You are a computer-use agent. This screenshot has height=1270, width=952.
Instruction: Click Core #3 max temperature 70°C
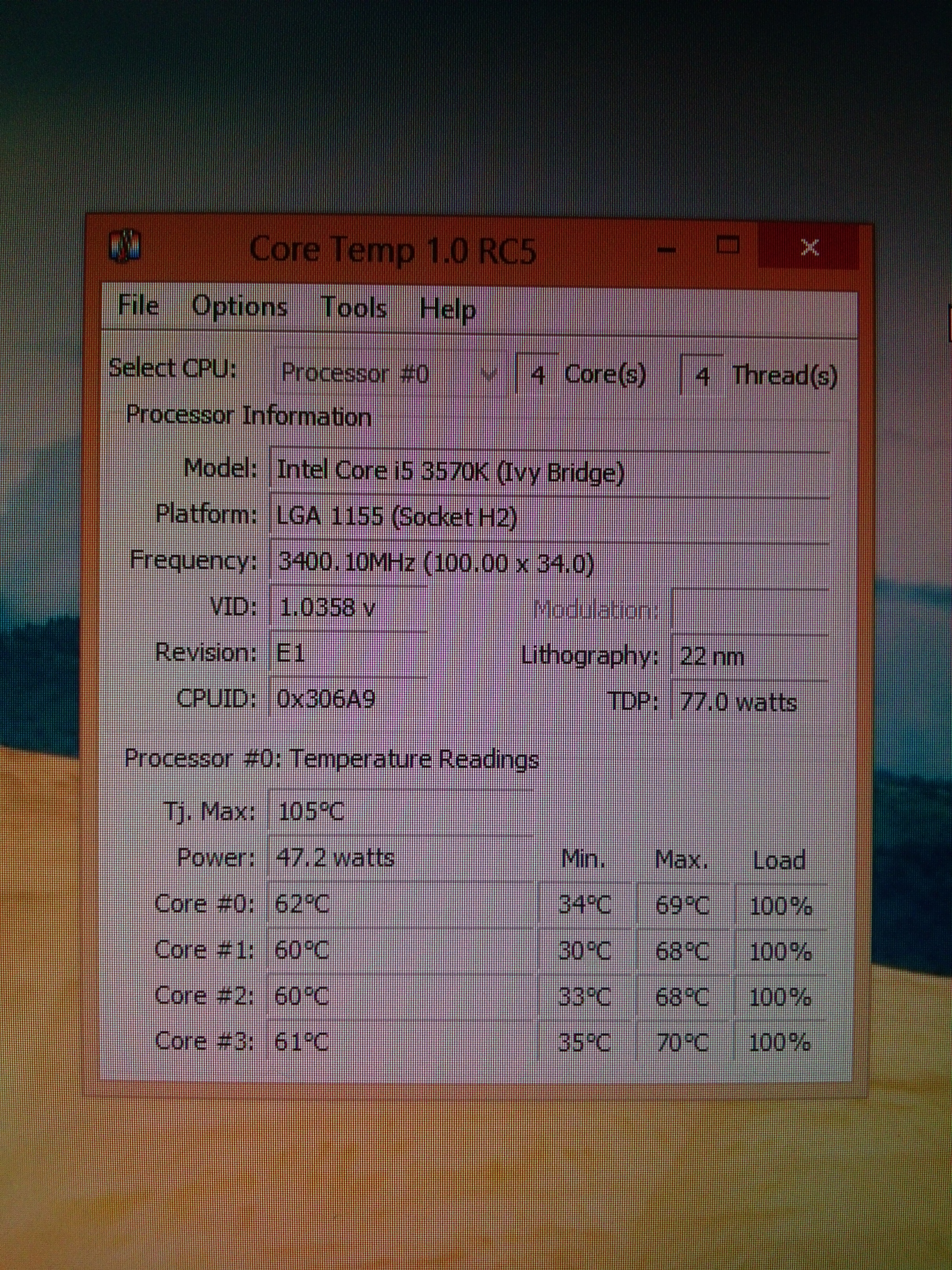point(682,1042)
